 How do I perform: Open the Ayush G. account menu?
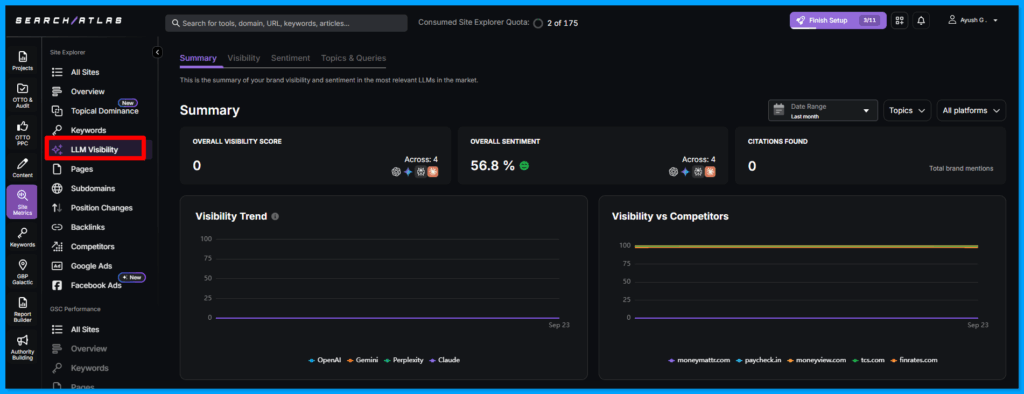point(972,21)
